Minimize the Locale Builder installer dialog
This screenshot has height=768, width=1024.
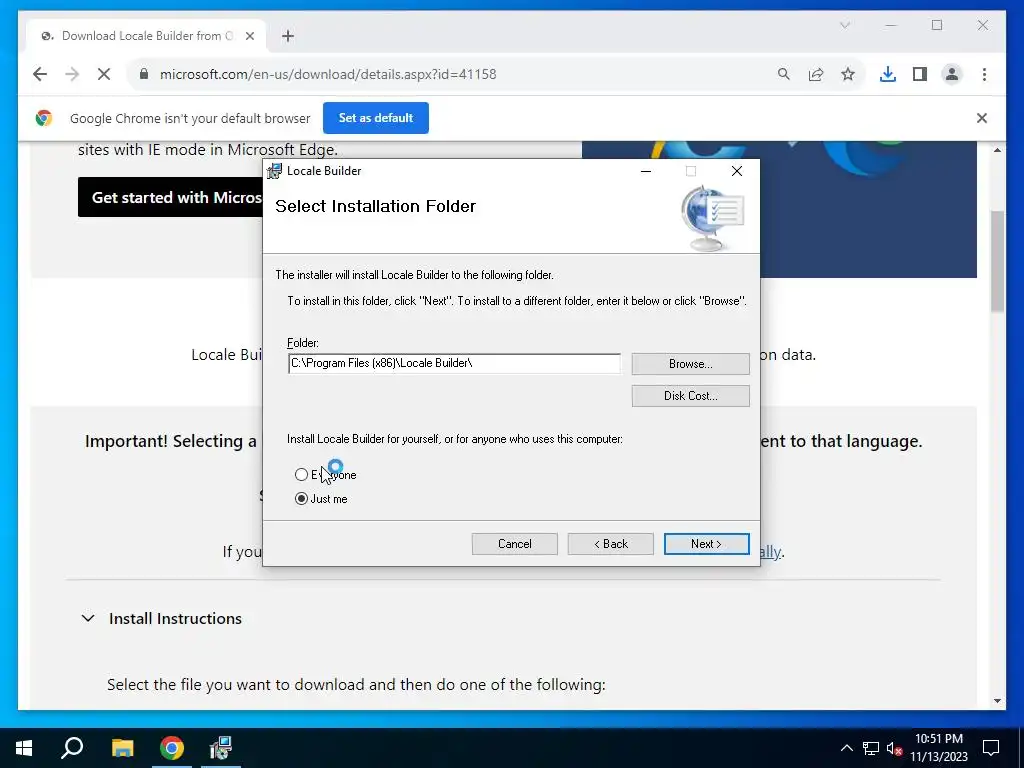pos(646,171)
